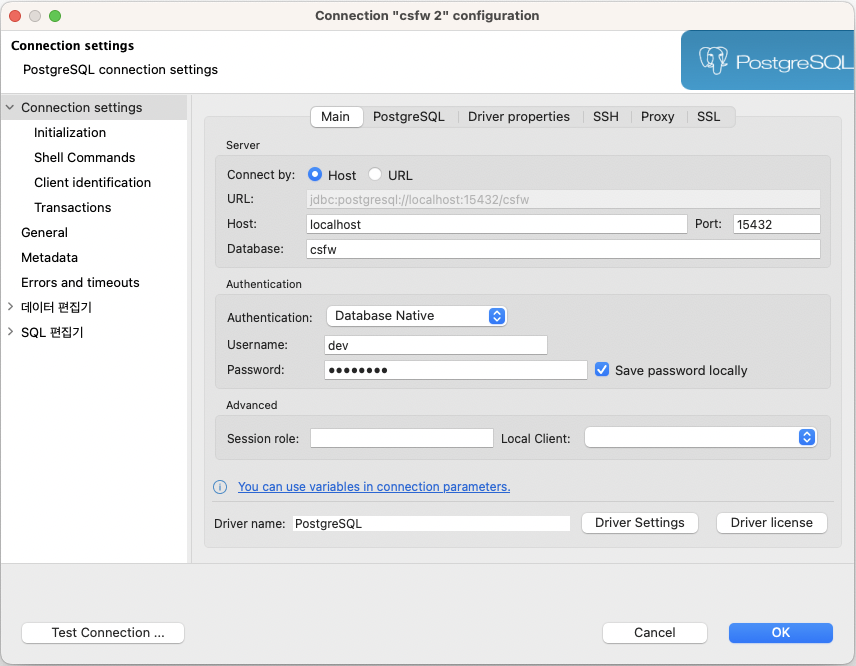
Task: Click the info icon beside variables hint
Action: (220, 487)
